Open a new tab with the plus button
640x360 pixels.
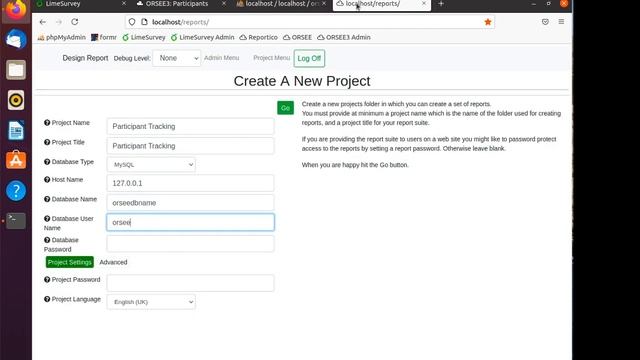coord(441,4)
